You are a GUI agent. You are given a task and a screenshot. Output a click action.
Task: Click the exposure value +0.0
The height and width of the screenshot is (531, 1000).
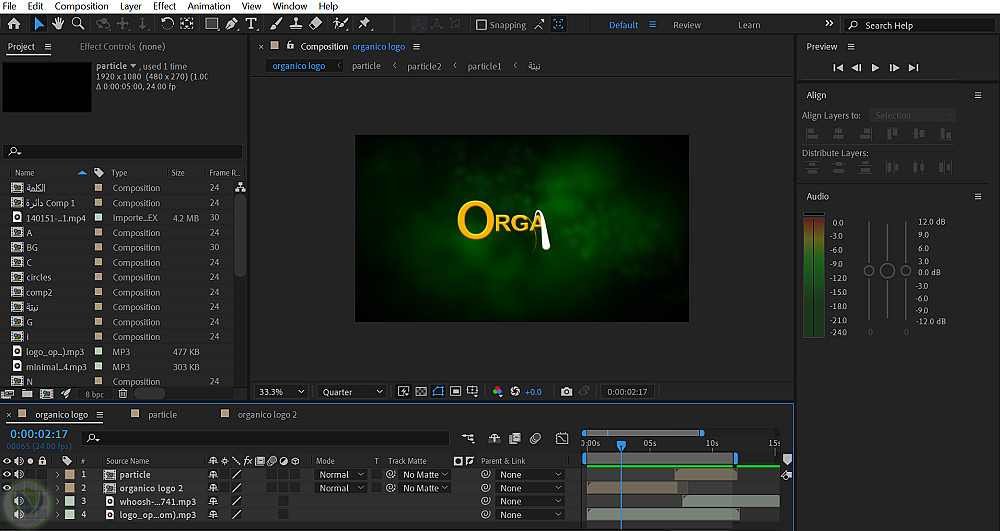tap(533, 392)
